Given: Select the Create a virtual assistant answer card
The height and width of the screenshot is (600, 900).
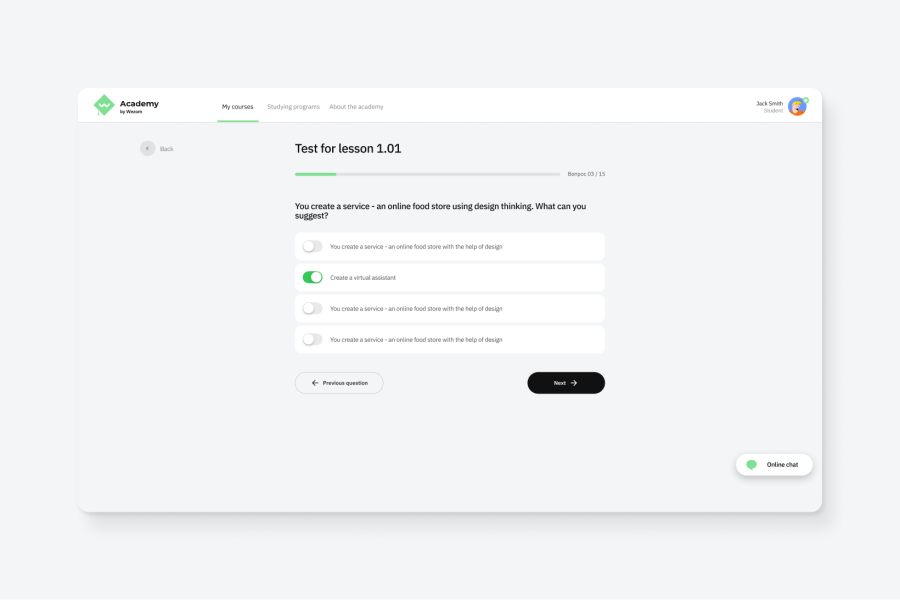Looking at the screenshot, I should (x=450, y=277).
